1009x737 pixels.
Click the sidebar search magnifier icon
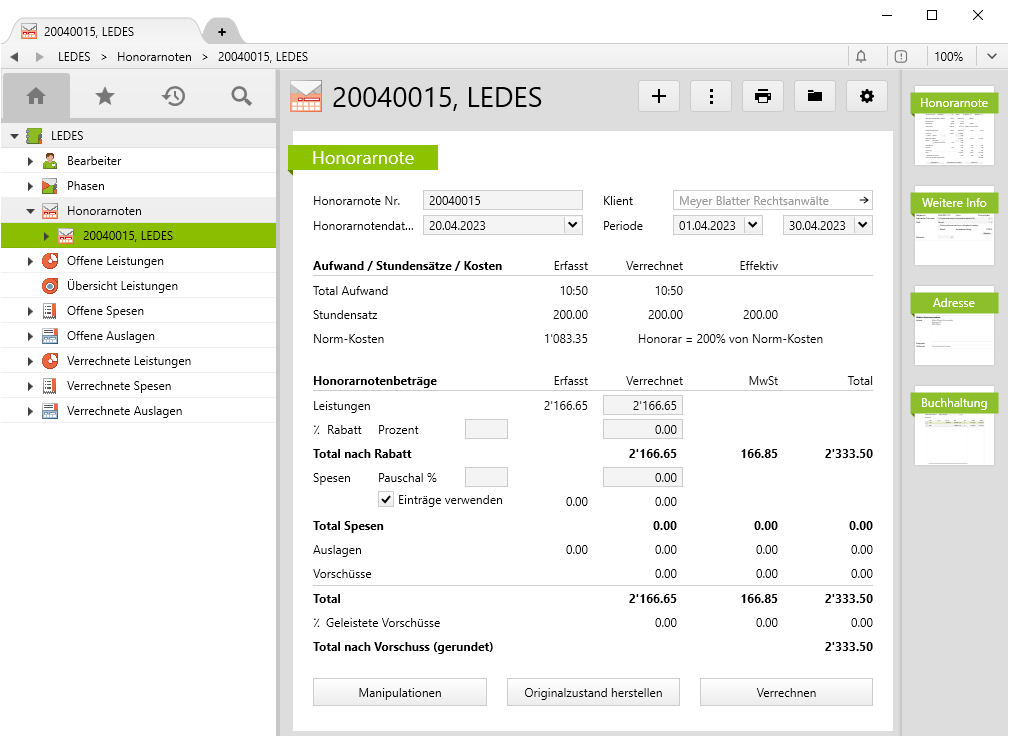coord(241,96)
